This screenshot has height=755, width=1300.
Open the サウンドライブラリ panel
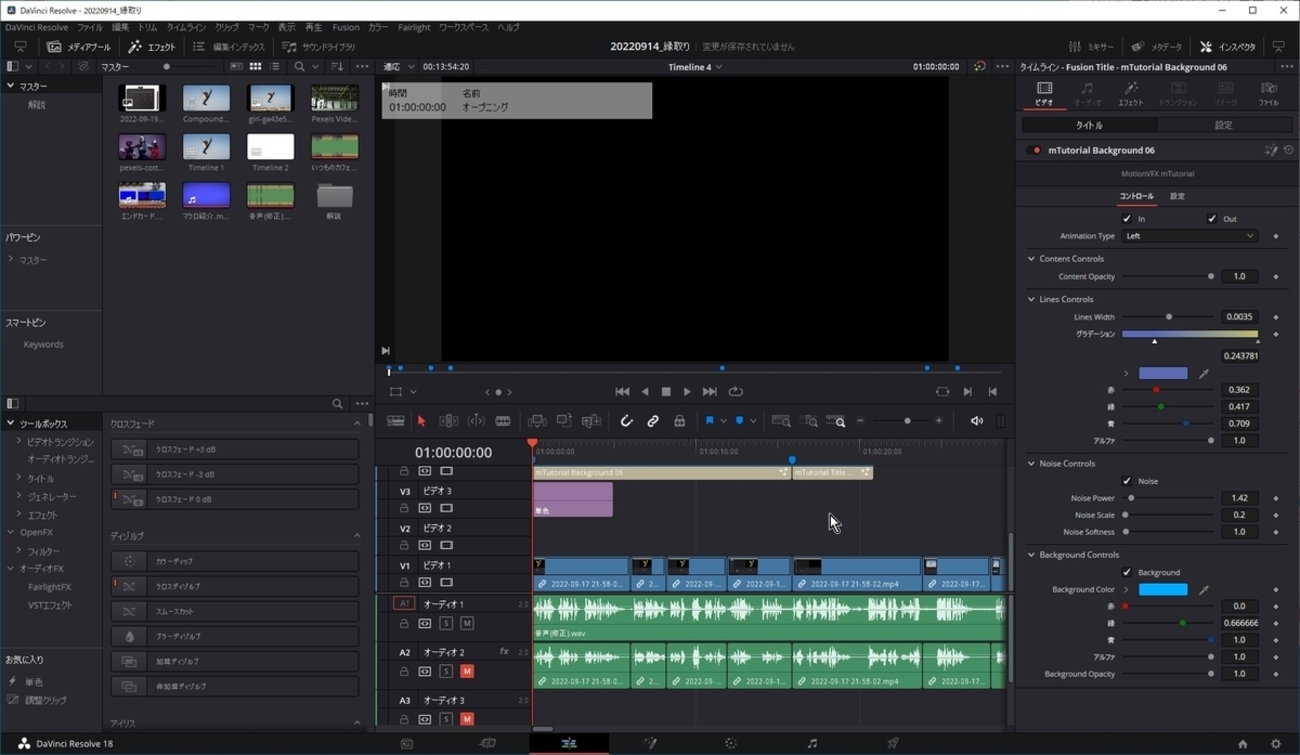[318, 47]
